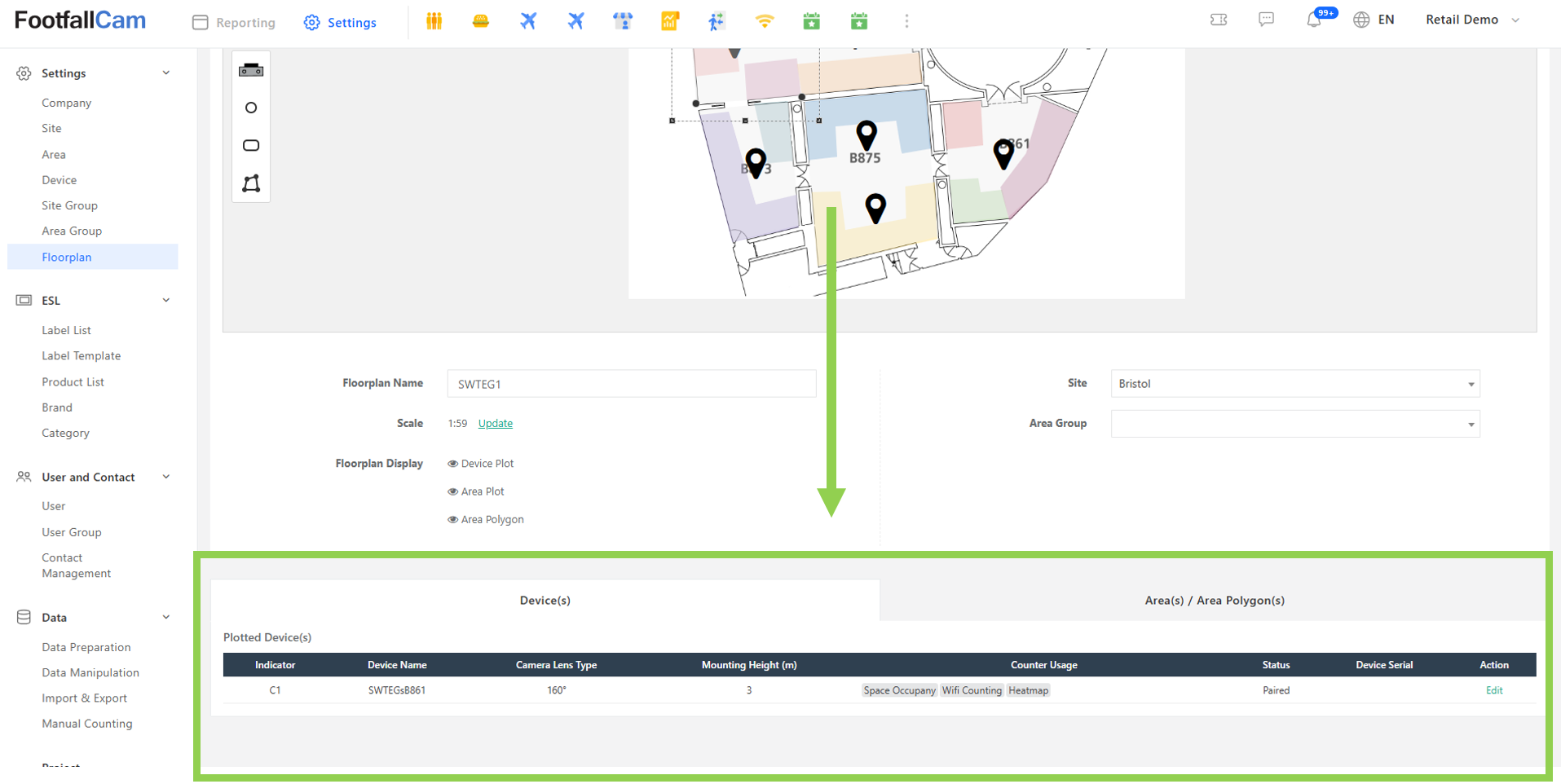Select the polygon drawing tool
The height and width of the screenshot is (784, 1561).
(251, 183)
